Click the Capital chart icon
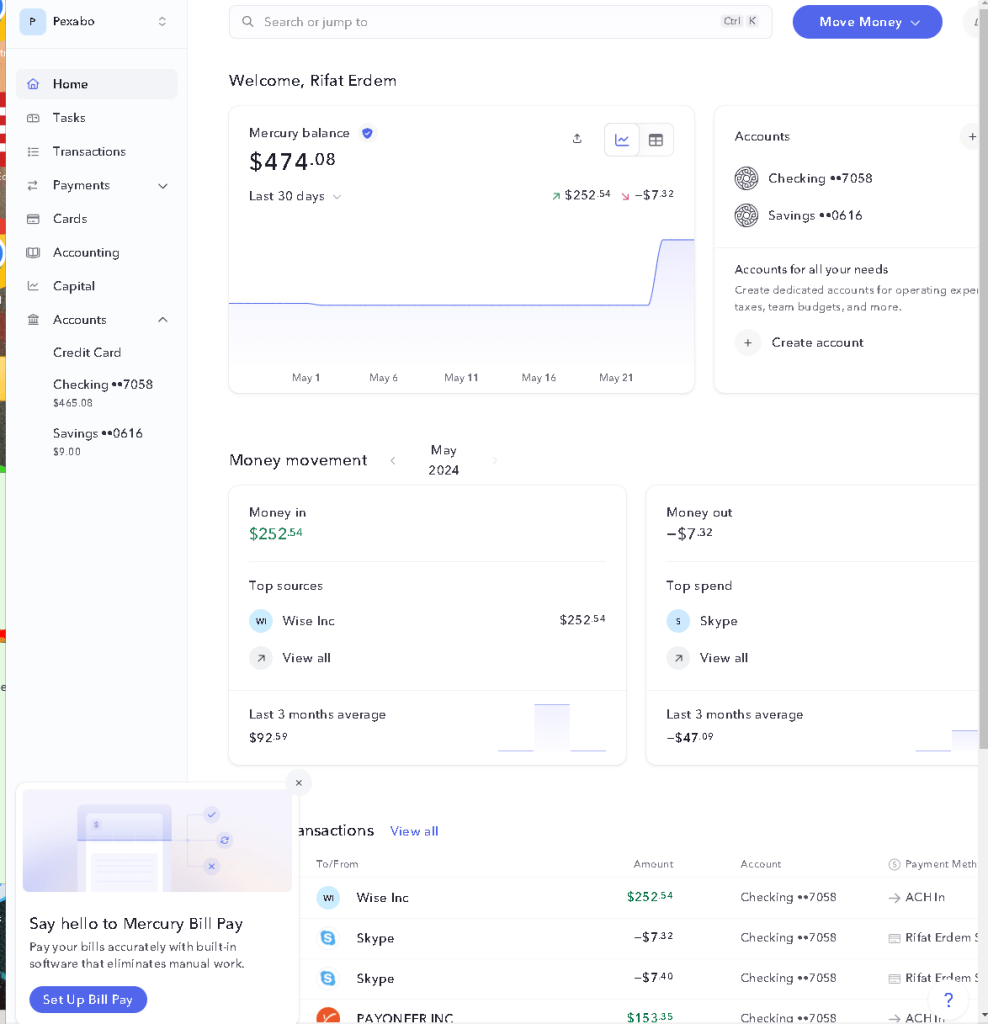The image size is (988, 1024). coord(33,286)
